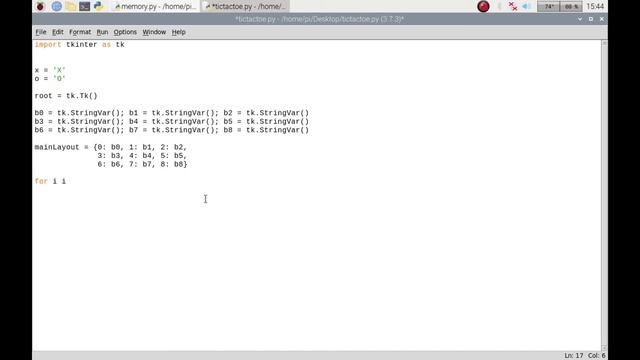Open the Format menu
The height and width of the screenshot is (360, 640).
[x=80, y=32]
